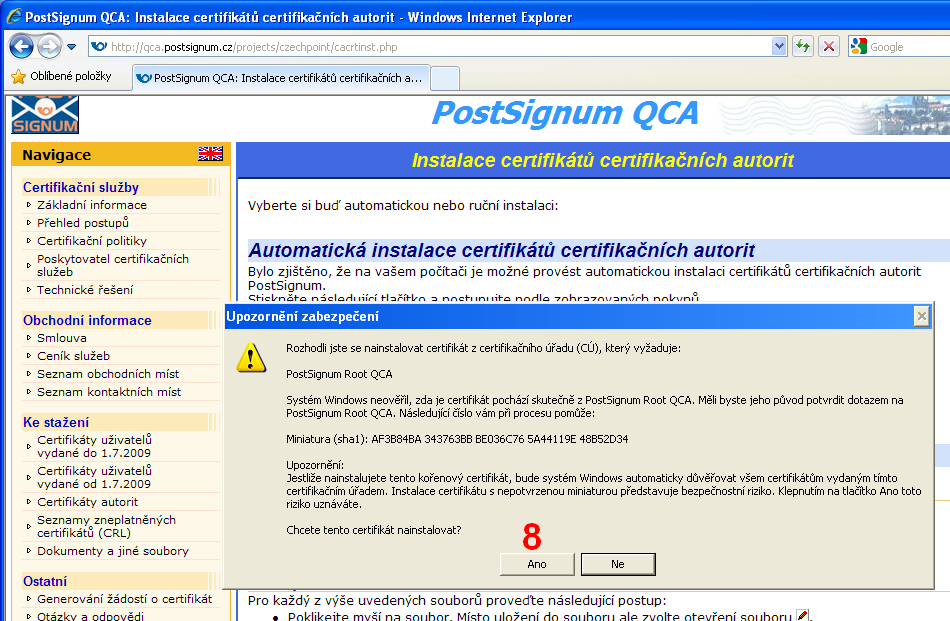Open Smlouva link
Viewport: 950px width, 621px height.
tap(61, 337)
